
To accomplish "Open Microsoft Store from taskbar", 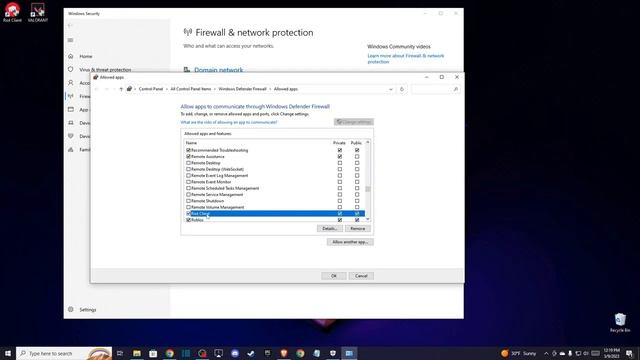I will (x=153, y=353).
